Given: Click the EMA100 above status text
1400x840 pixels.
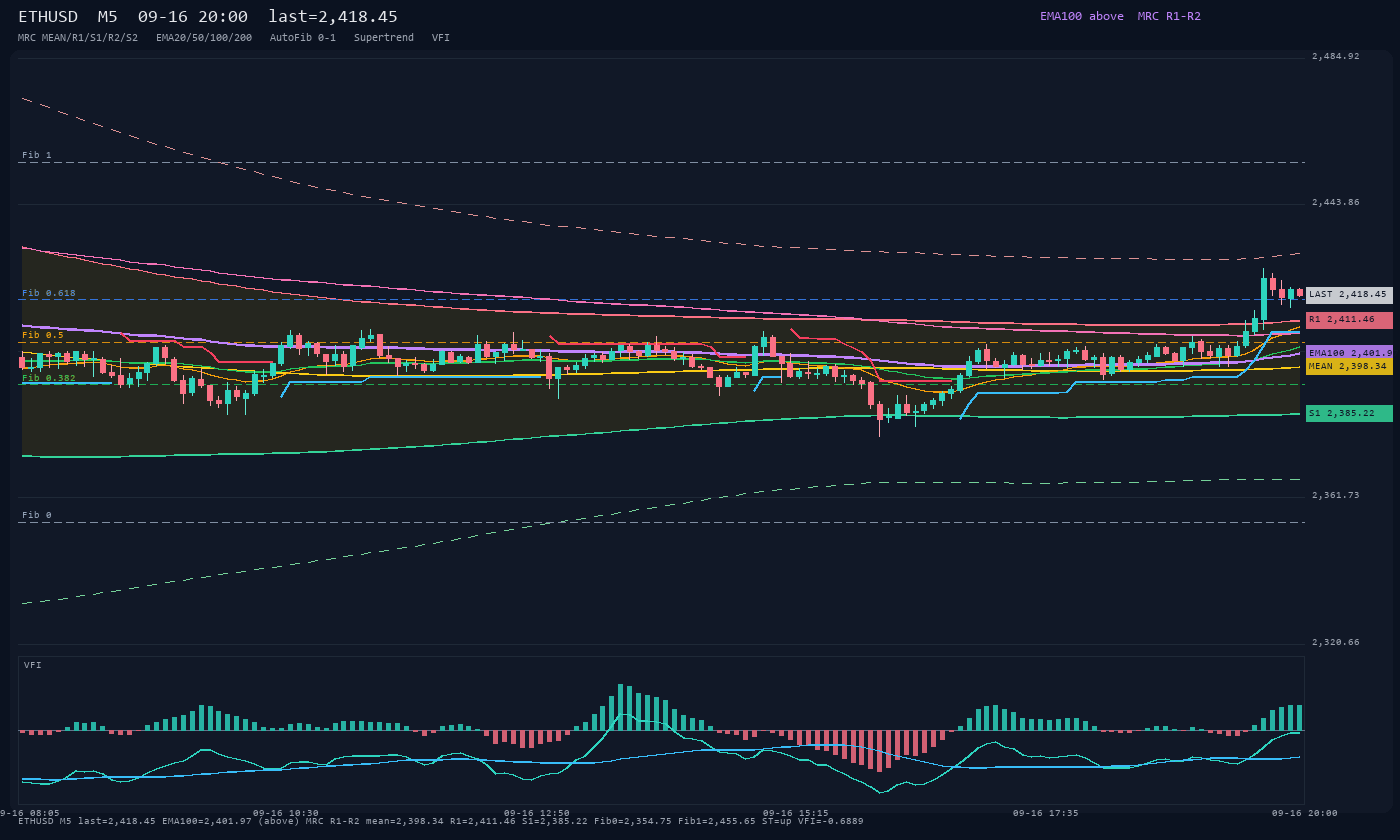Looking at the screenshot, I should [1082, 16].
